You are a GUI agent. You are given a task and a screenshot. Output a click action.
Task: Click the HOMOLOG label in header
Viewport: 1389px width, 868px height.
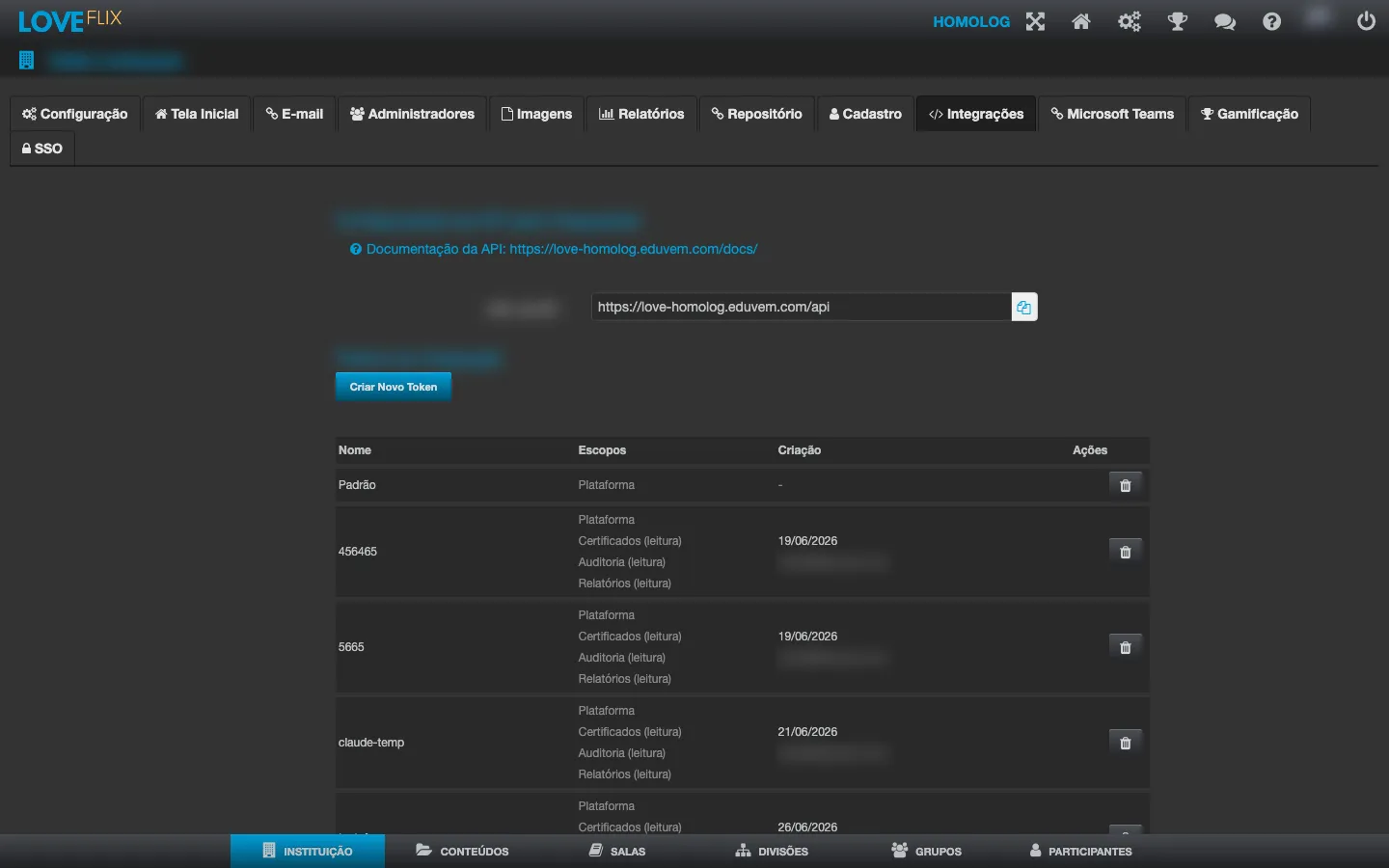pyautogui.click(x=971, y=21)
